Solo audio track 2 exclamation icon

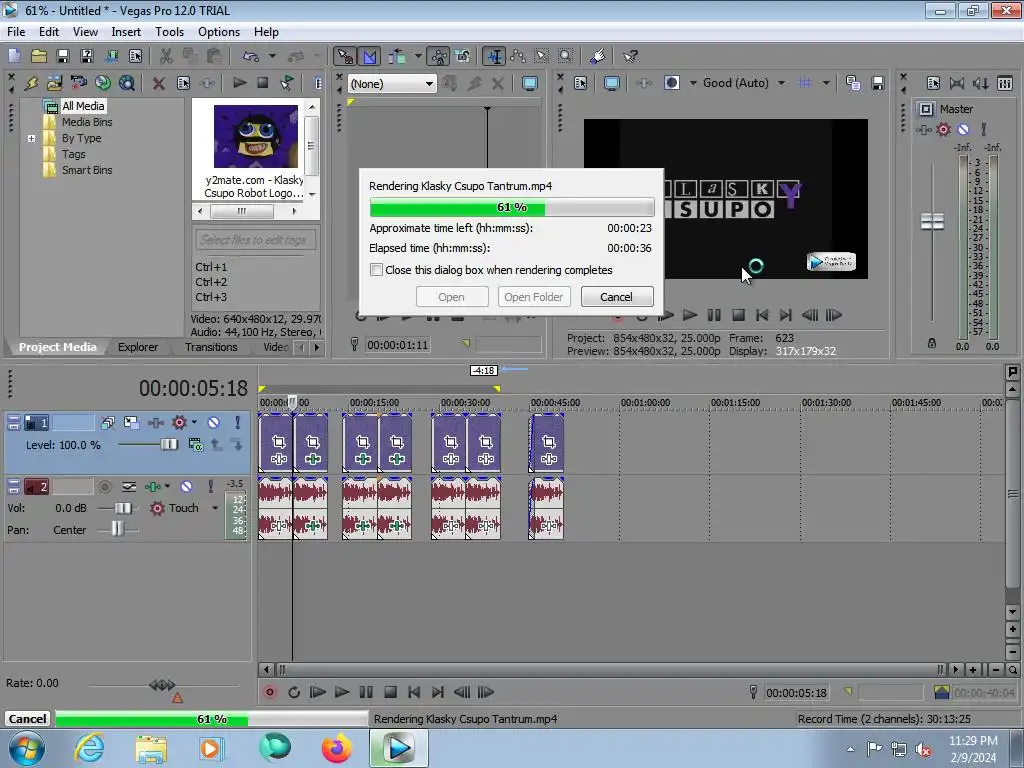tap(210, 487)
